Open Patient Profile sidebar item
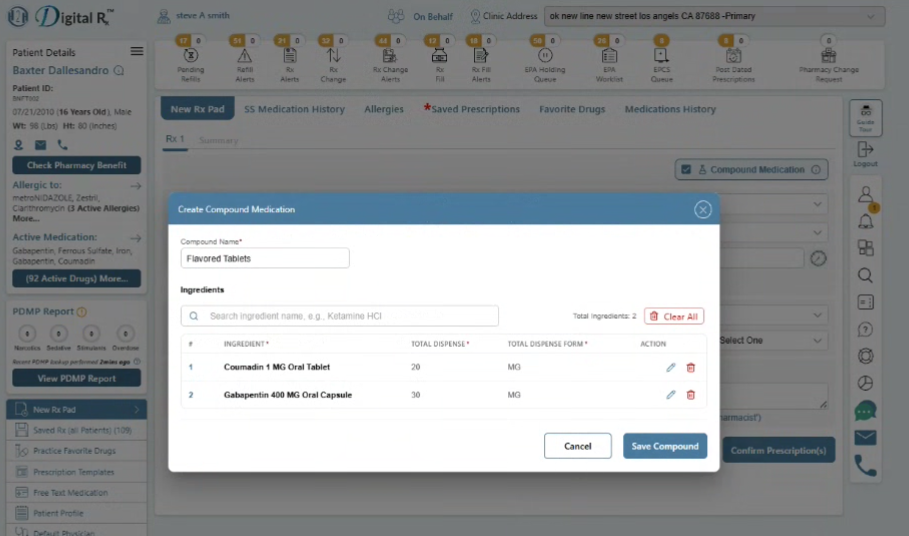909x536 pixels. tap(77, 513)
